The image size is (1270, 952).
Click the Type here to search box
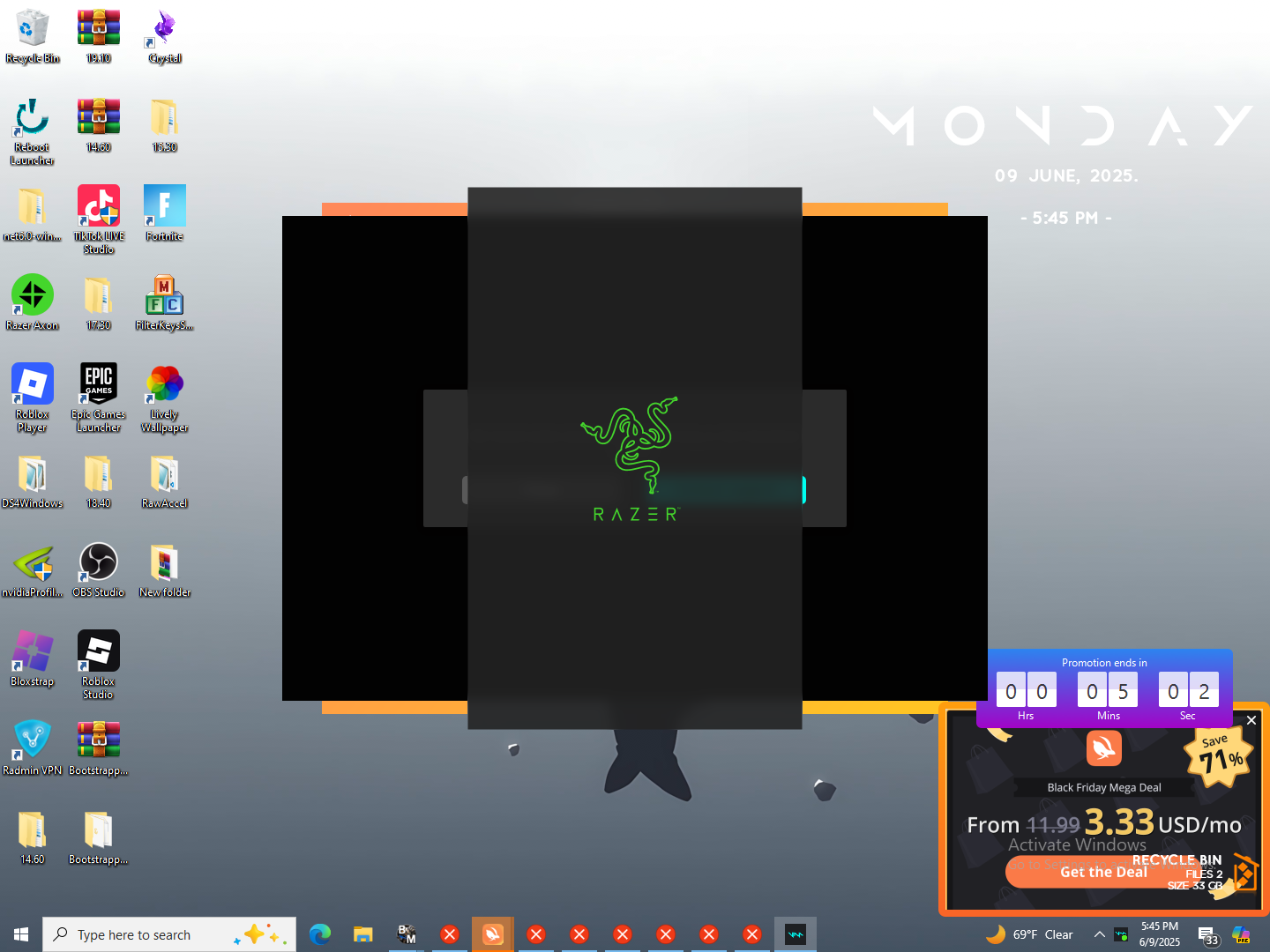tap(169, 934)
